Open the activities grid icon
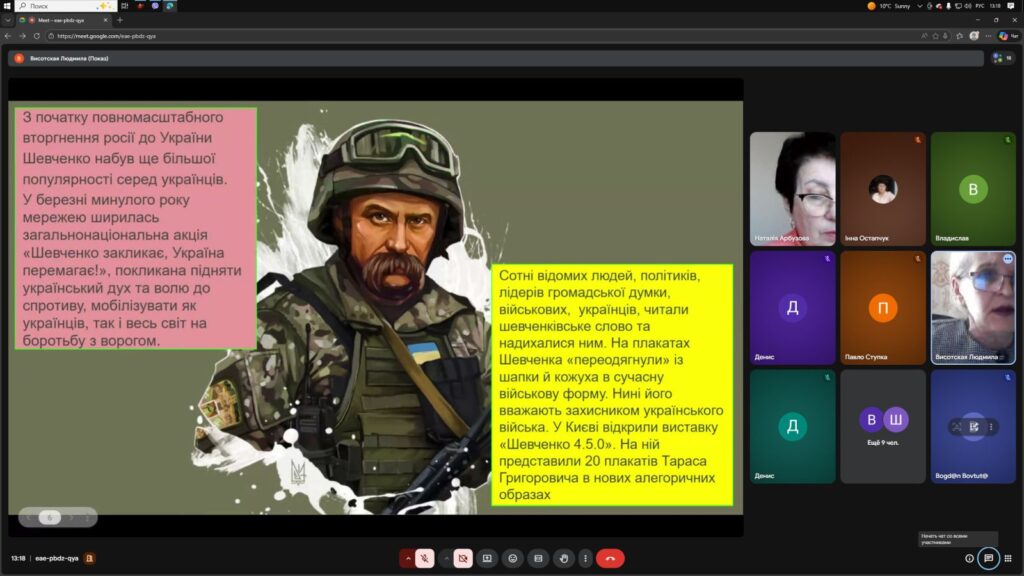Viewport: 1024px width, 576px height. pos(1008,558)
